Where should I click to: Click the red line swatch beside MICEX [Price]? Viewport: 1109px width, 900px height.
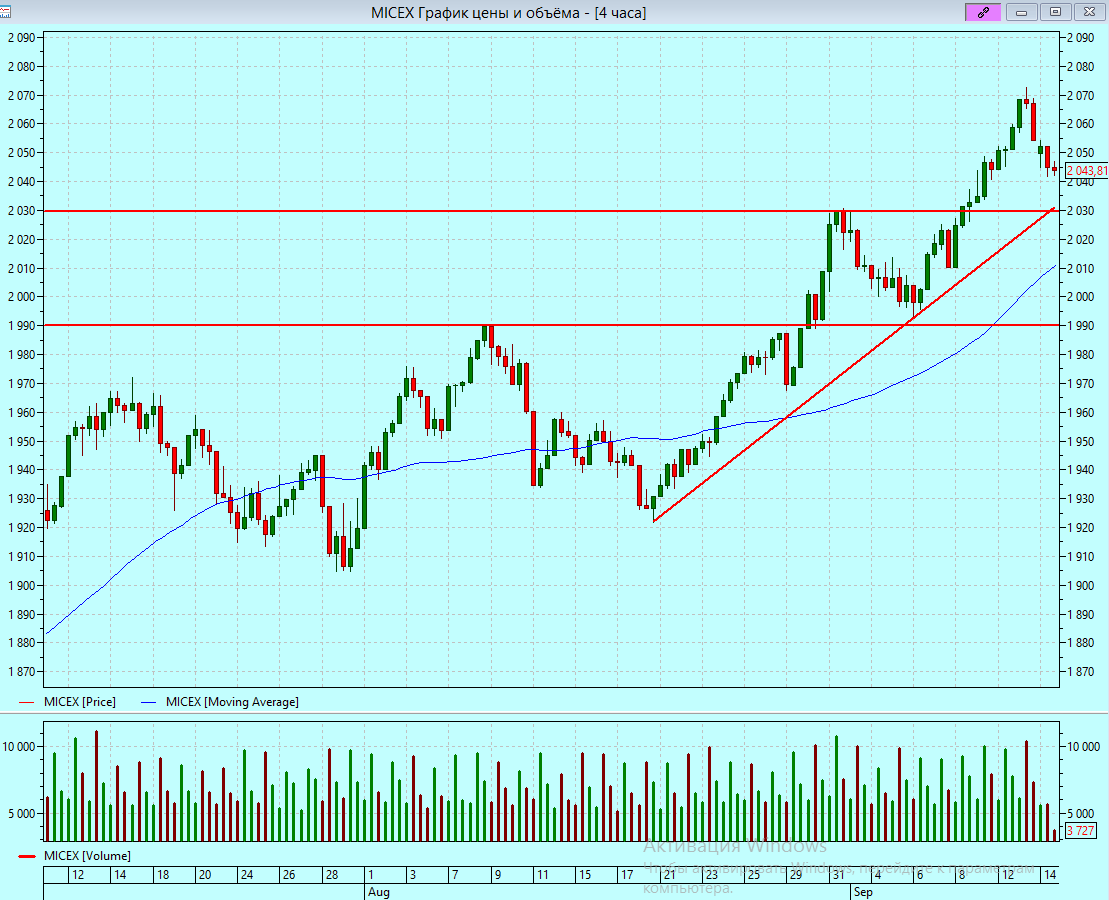click(26, 703)
